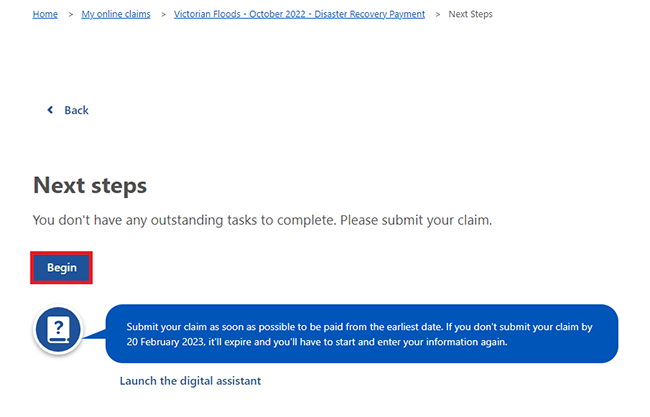Viewport: 650px width, 417px height.
Task: Open Victorian Floods Disaster Recovery Payment breadcrumb
Action: pos(299,14)
